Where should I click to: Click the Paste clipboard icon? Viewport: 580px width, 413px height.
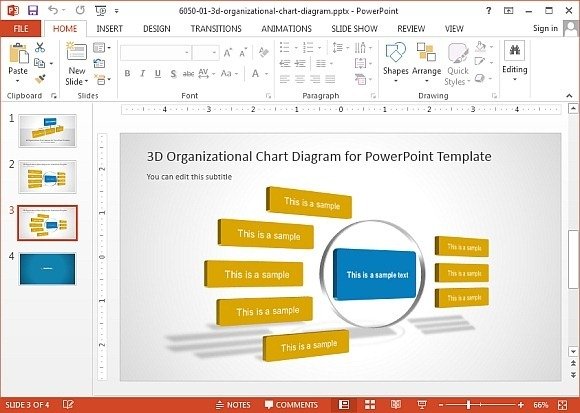[18, 54]
